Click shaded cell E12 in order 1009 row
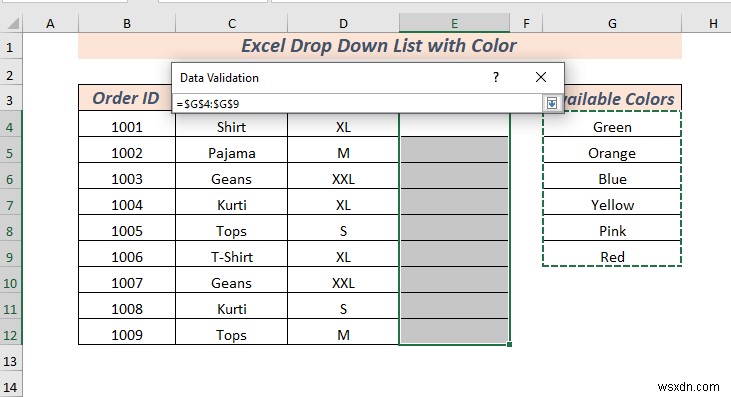731x397 pixels. [x=455, y=332]
